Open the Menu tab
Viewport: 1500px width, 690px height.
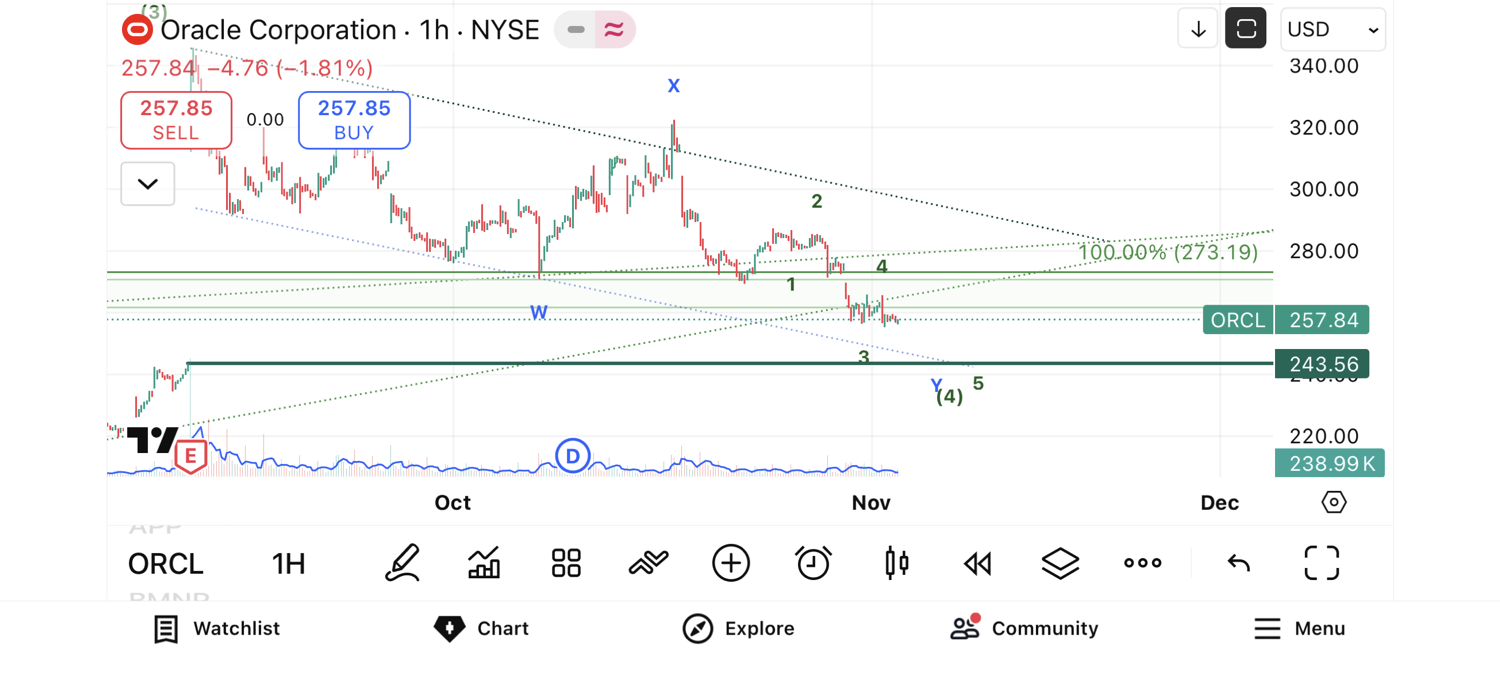tap(1299, 629)
